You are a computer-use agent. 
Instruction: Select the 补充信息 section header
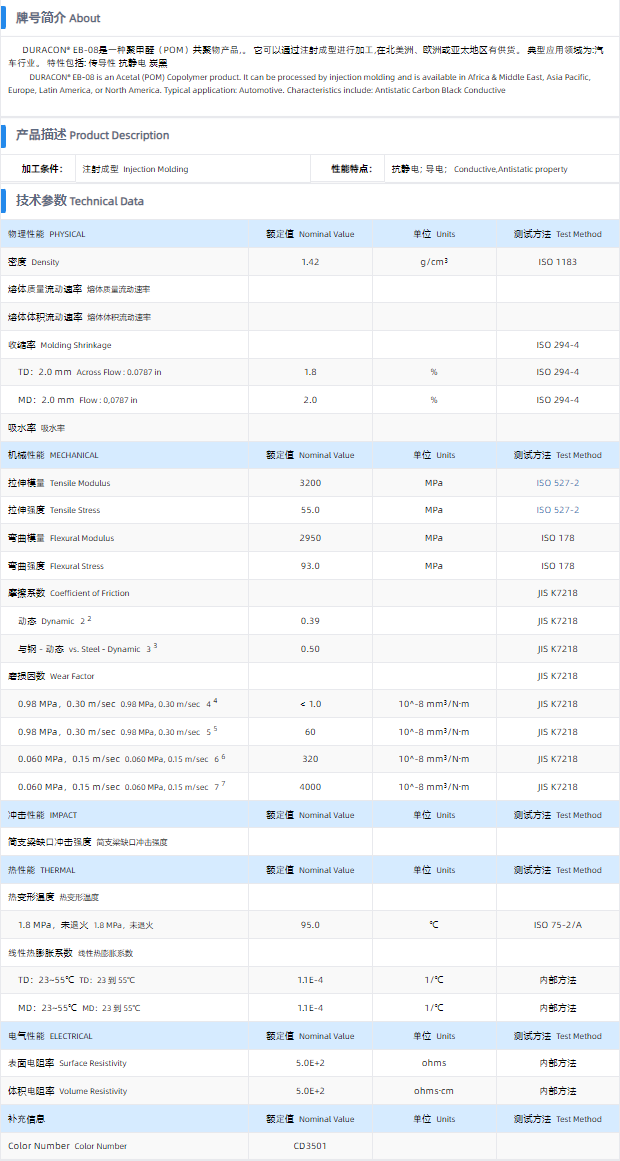pyautogui.click(x=27, y=1119)
